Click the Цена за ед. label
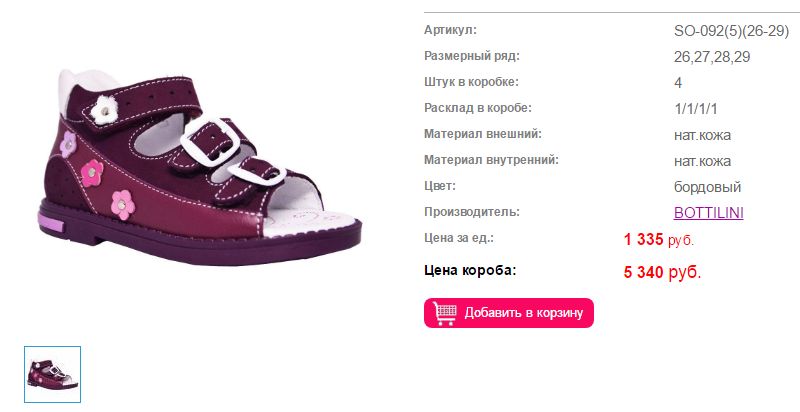The height and width of the screenshot is (412, 800). click(x=459, y=238)
